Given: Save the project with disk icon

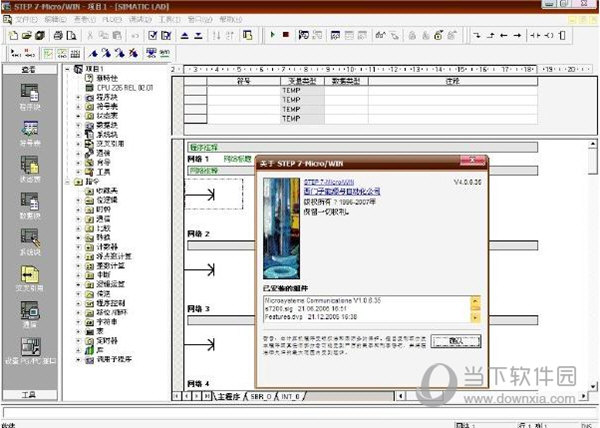Looking at the screenshot, I should pyautogui.click(x=40, y=36).
